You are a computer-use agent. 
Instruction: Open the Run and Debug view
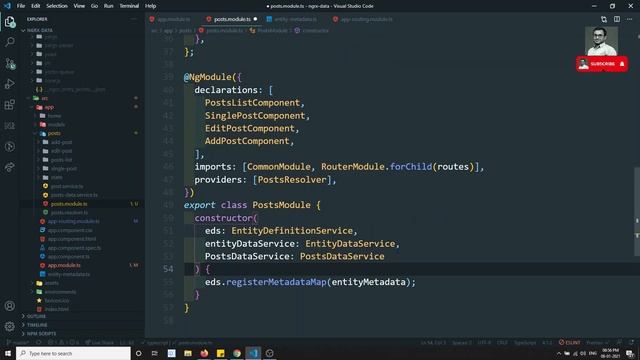(10, 84)
